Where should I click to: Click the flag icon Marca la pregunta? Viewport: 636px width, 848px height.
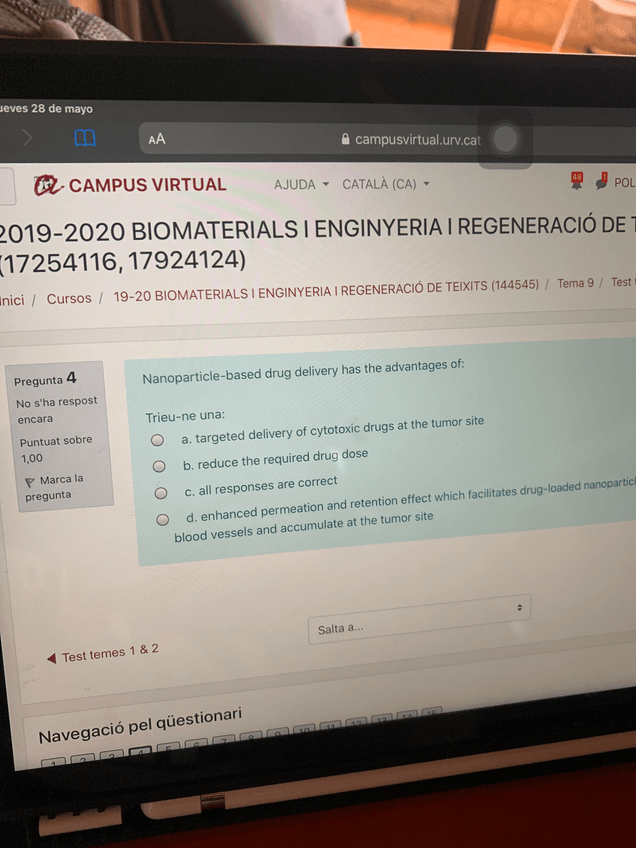(29, 482)
